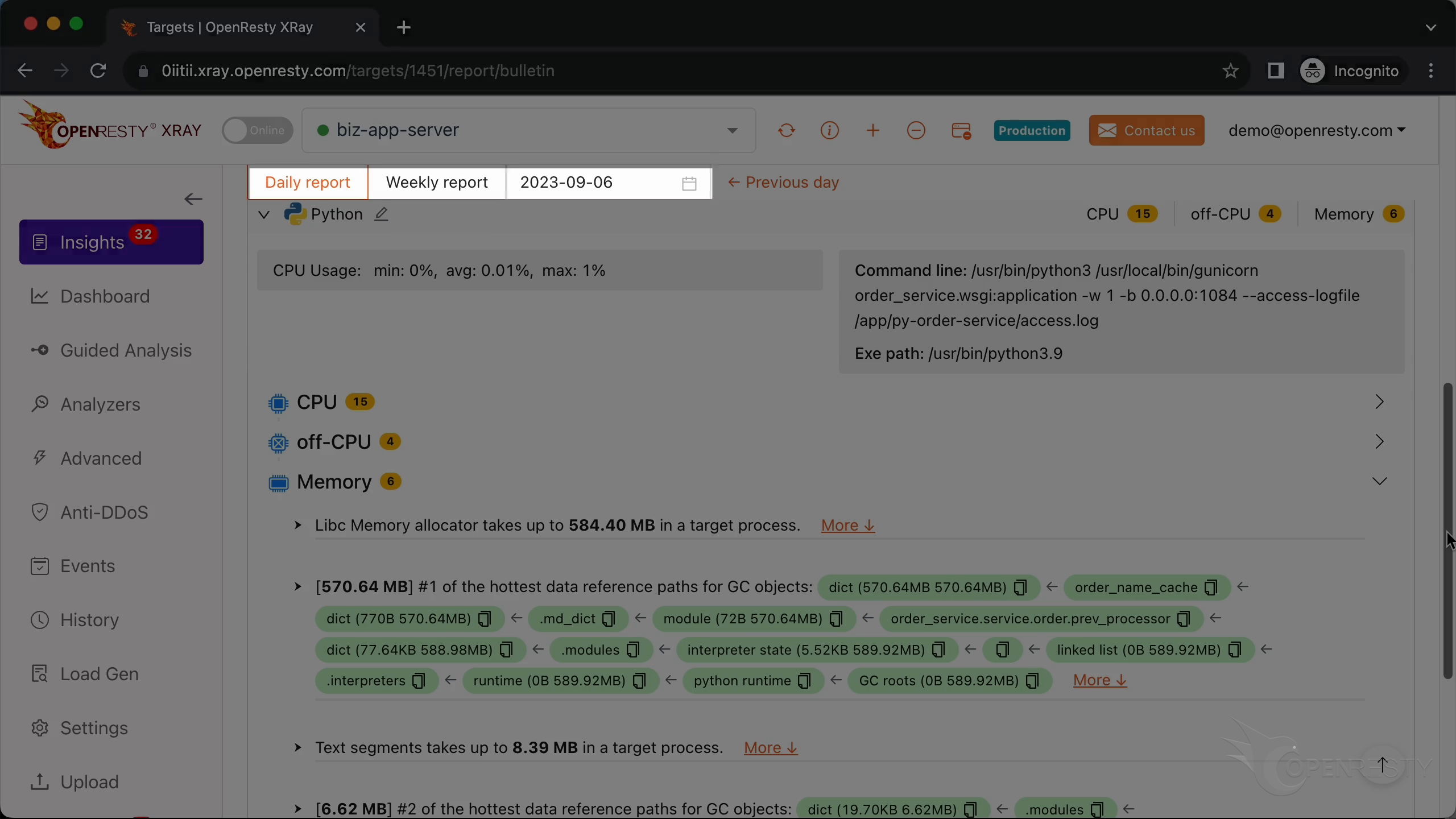
Task: Open Guided Analysis in the sidebar
Action: click(111, 350)
